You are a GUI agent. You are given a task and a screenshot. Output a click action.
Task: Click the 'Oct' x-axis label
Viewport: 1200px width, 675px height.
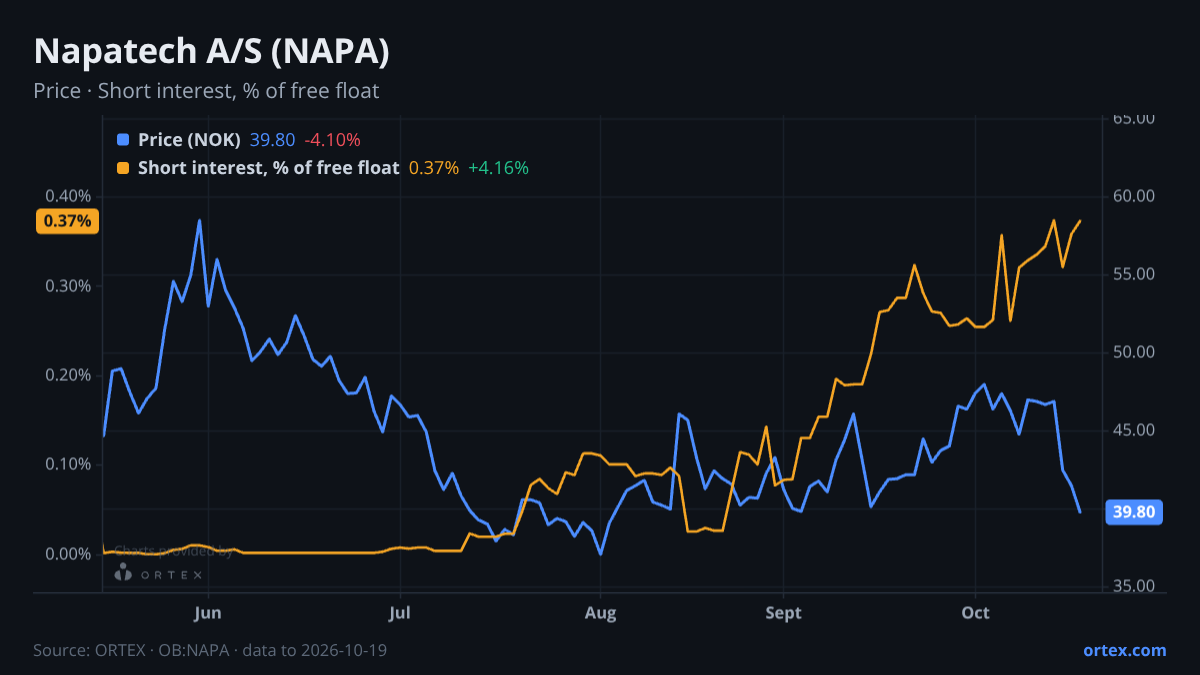tap(975, 613)
